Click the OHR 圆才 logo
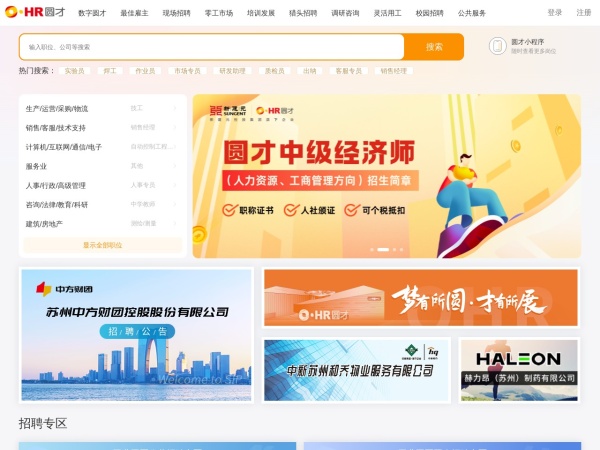Image resolution: width=600 pixels, height=450 pixels. [x=35, y=12]
